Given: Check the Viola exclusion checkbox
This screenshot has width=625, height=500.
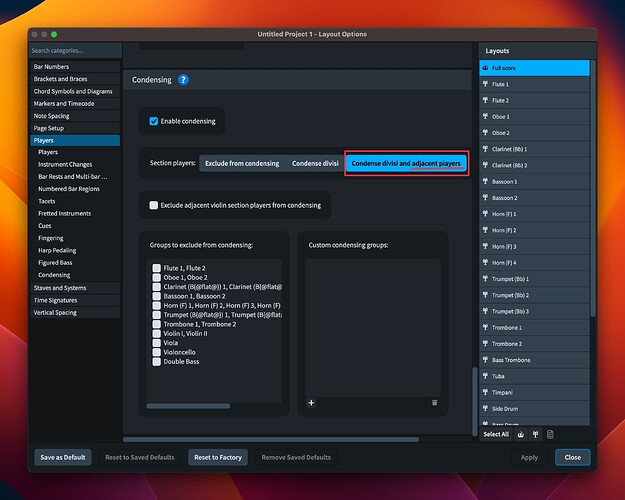Looking at the screenshot, I should [157, 343].
